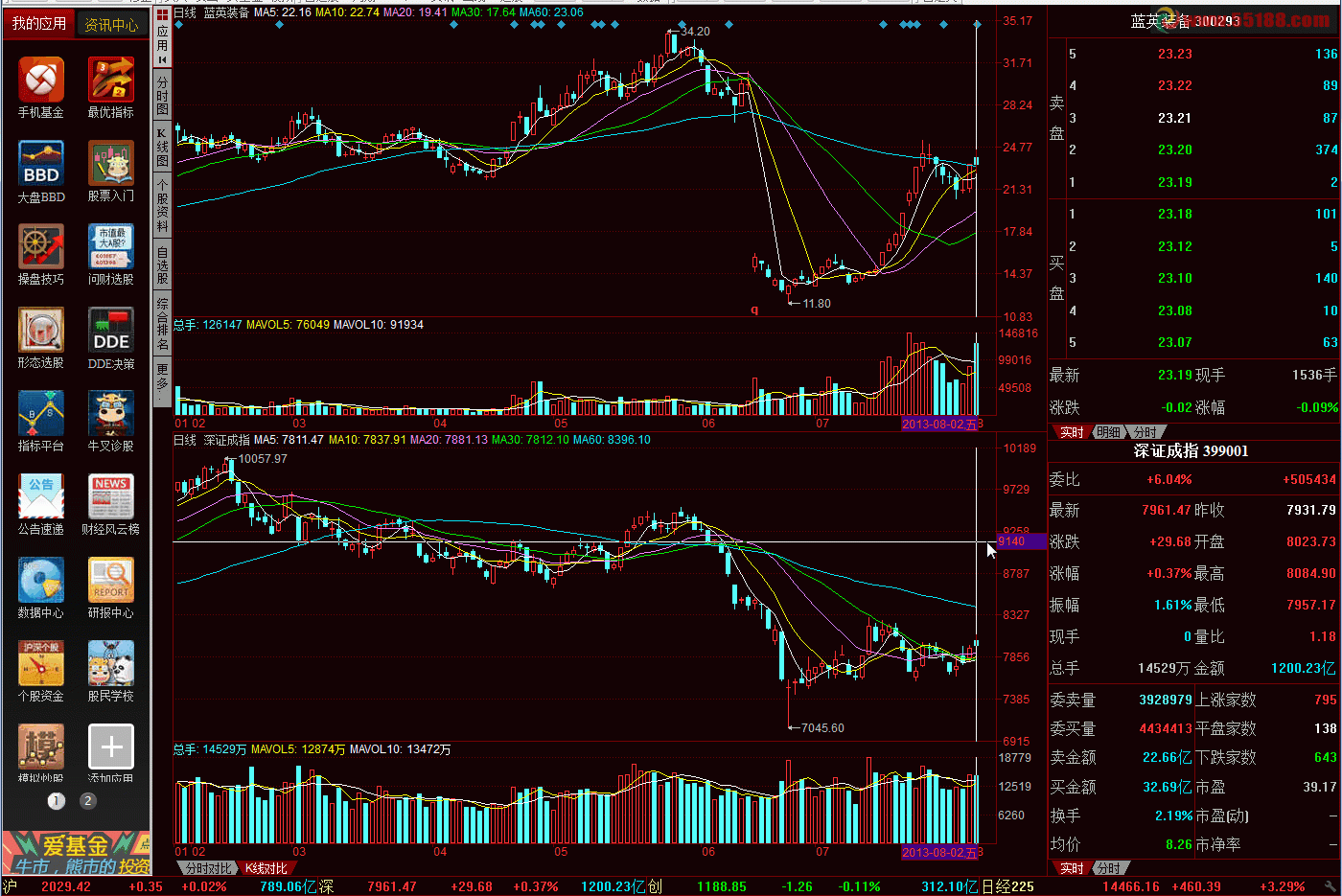This screenshot has width=1342, height=896.
Task: Click the sell-5 price 23.23
Action: (x=1174, y=55)
